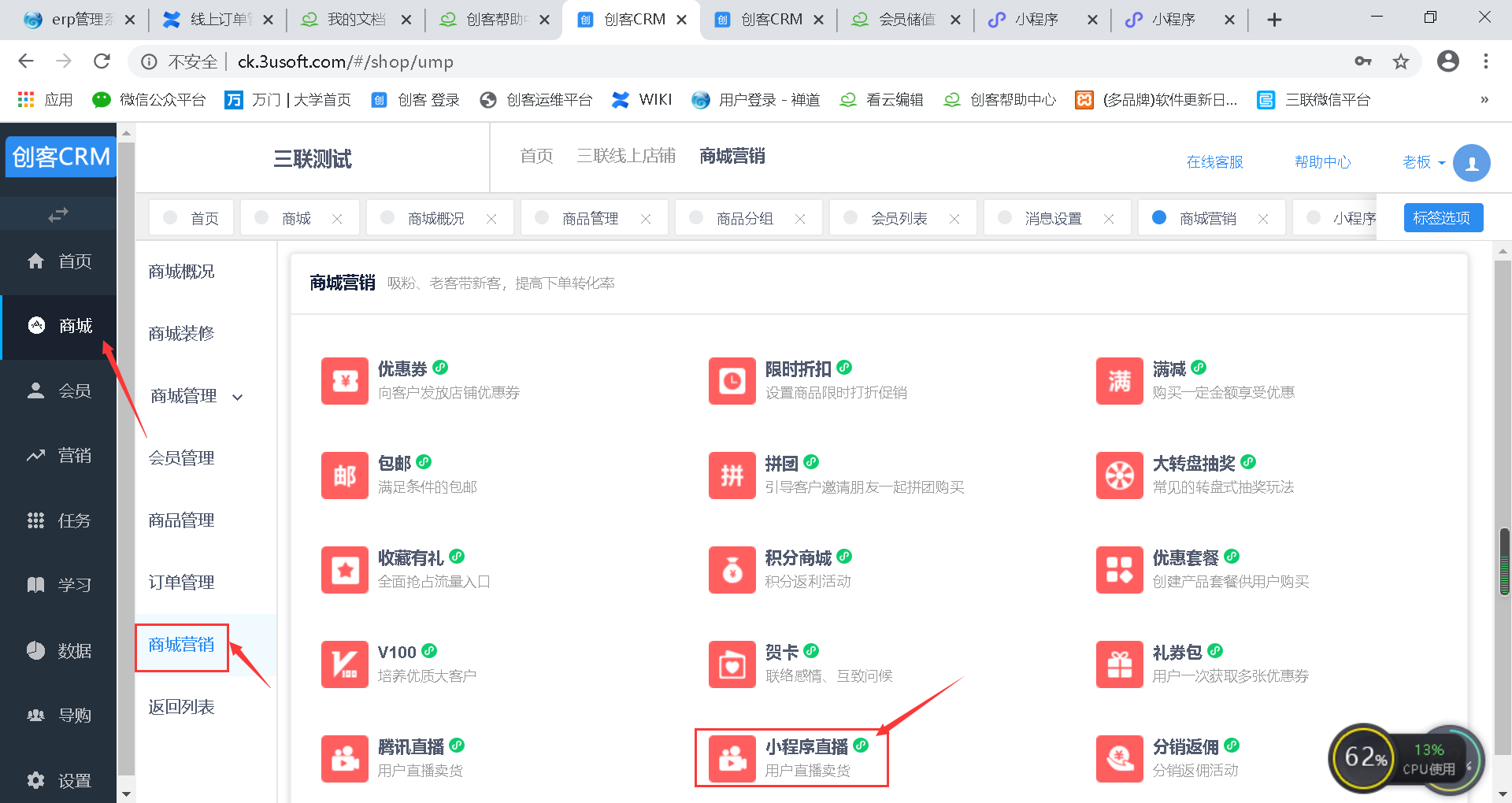
Task: Open the 限时折扣 clock icon
Action: 732,381
